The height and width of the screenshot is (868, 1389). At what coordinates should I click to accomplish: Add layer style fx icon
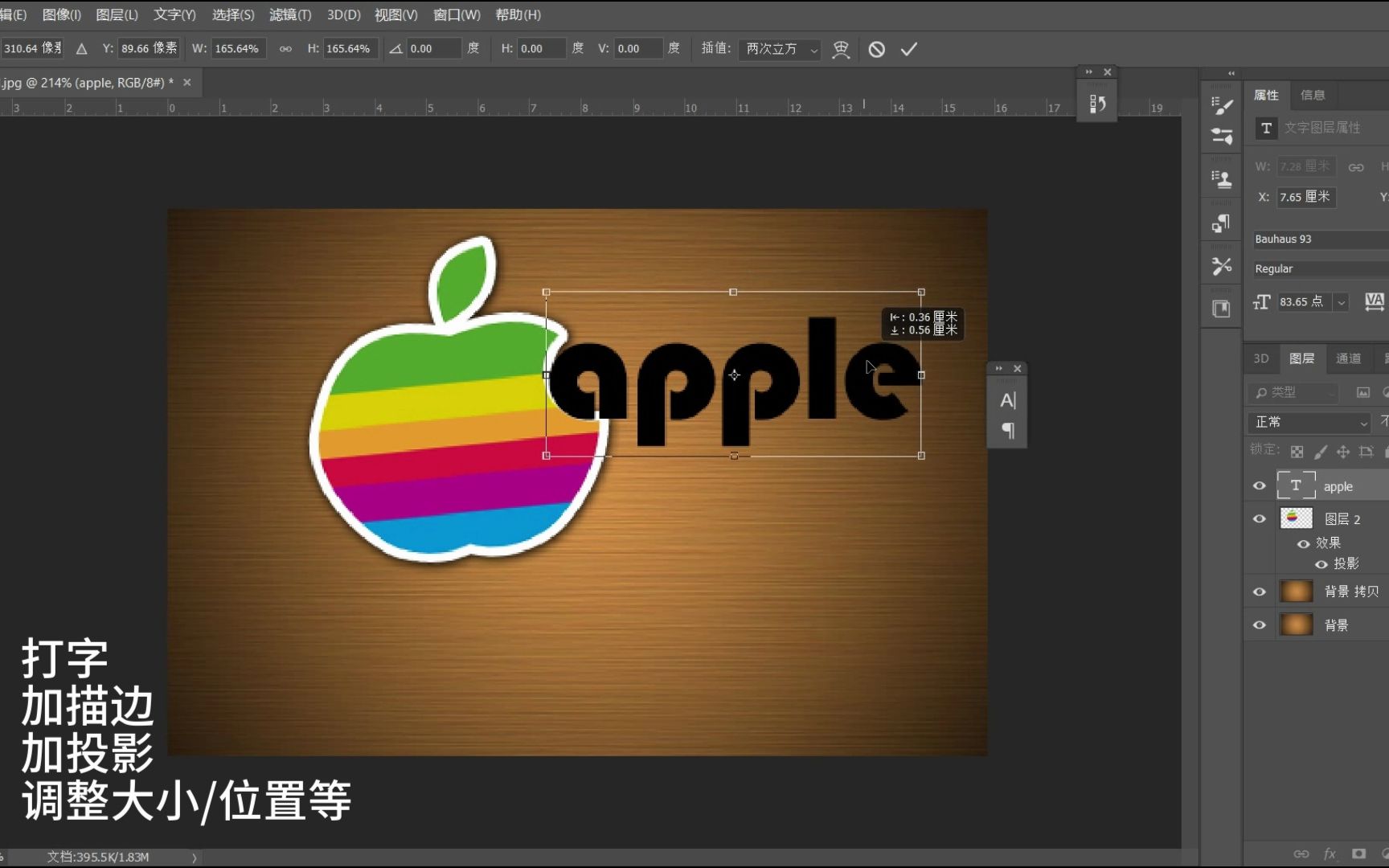tap(1330, 854)
